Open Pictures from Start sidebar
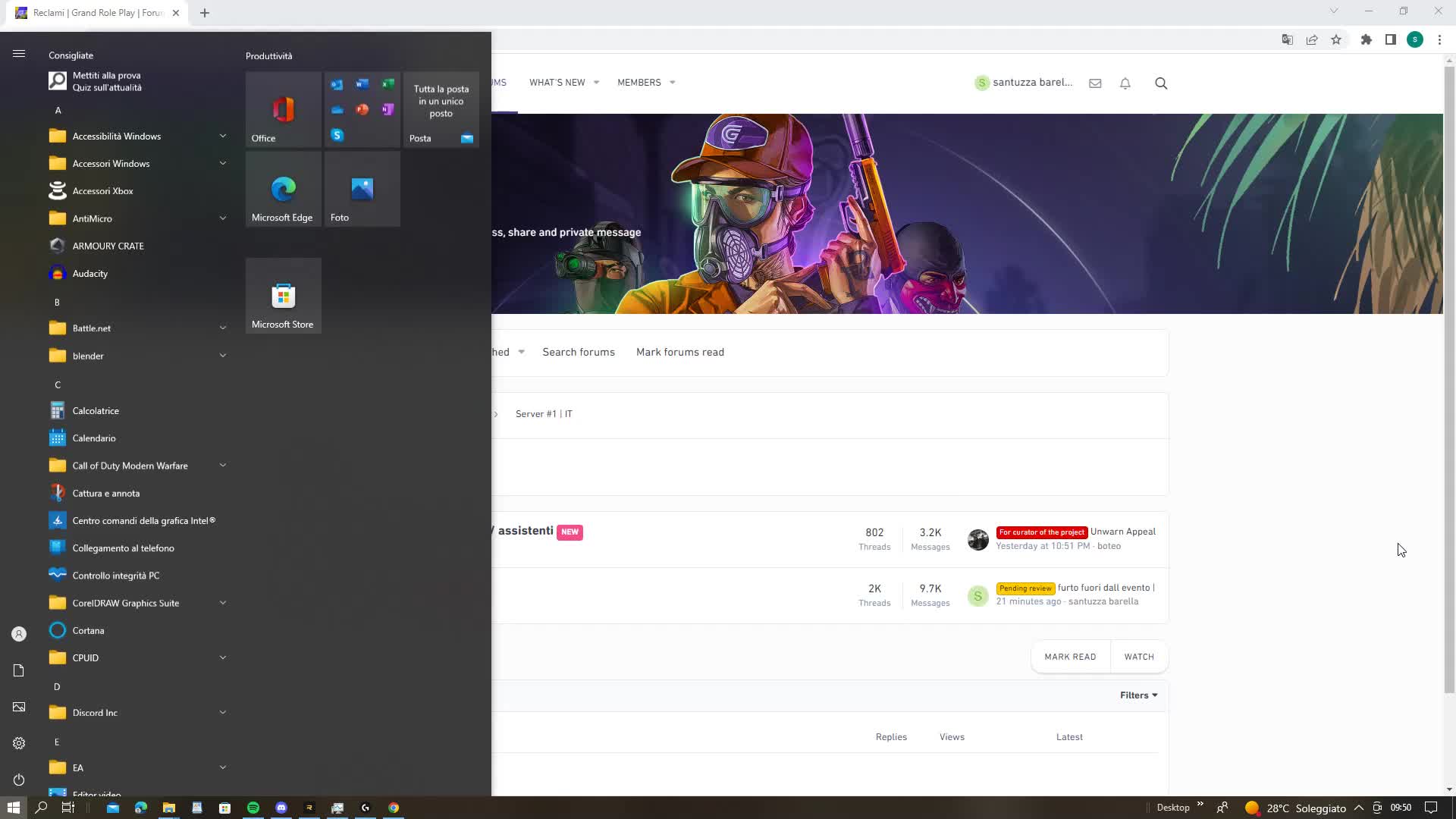This screenshot has height=819, width=1456. 19,707
